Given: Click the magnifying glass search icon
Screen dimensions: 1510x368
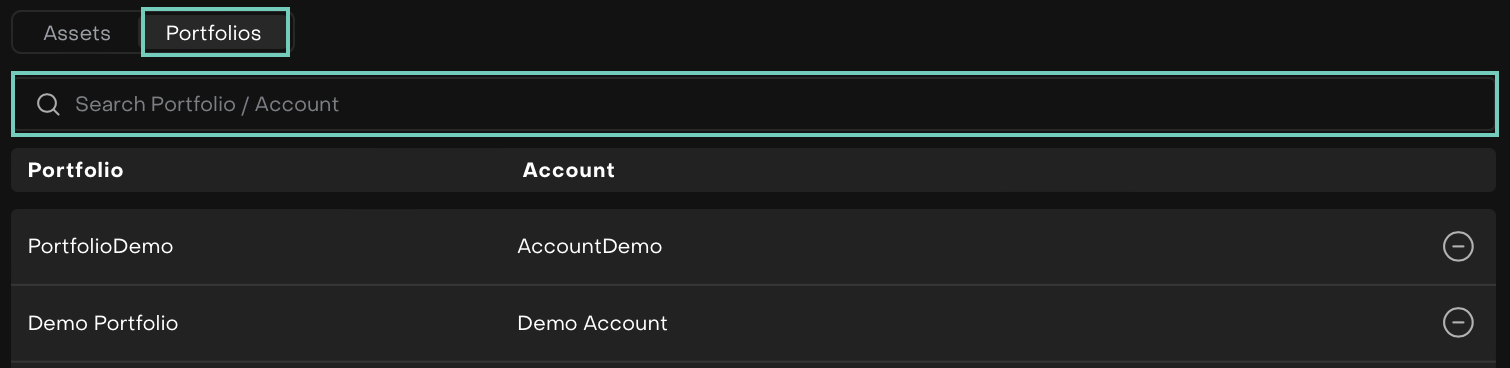Looking at the screenshot, I should click(x=48, y=104).
